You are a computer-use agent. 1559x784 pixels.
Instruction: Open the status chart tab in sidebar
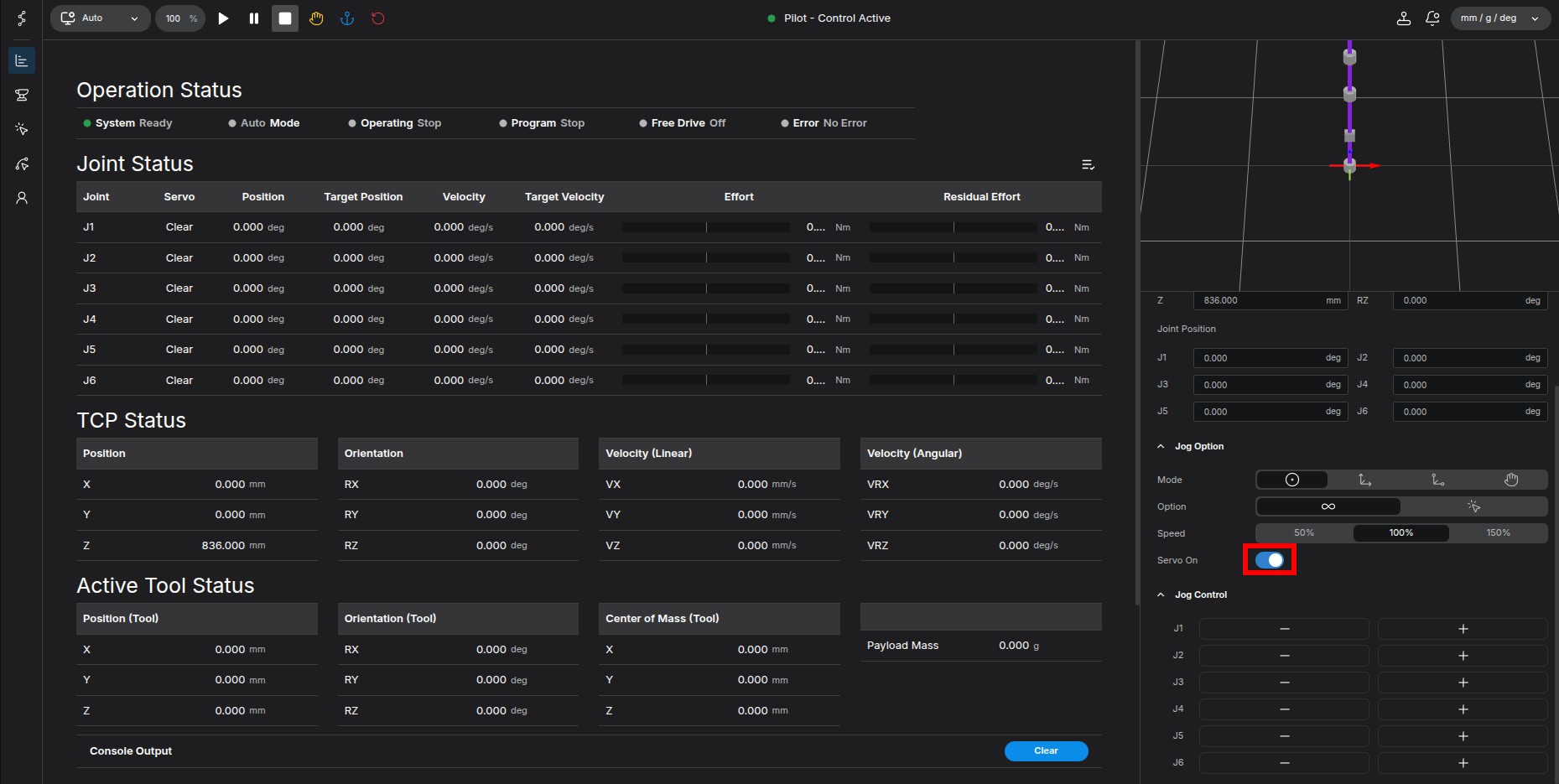click(x=22, y=60)
